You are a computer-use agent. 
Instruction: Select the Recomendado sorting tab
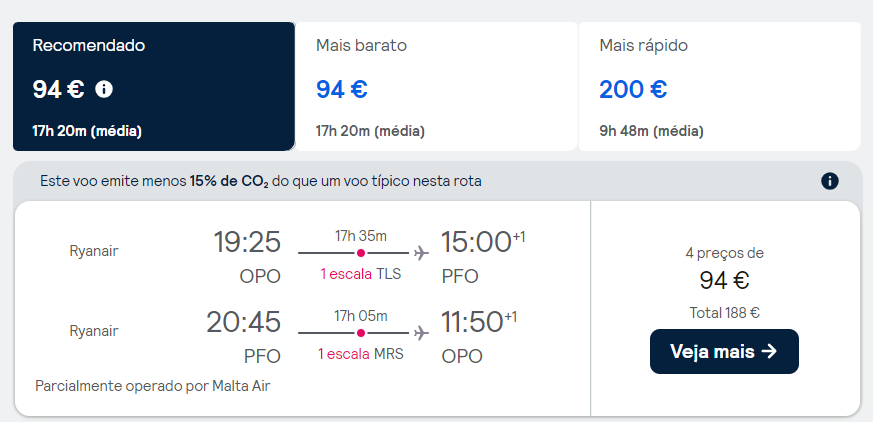click(x=154, y=86)
